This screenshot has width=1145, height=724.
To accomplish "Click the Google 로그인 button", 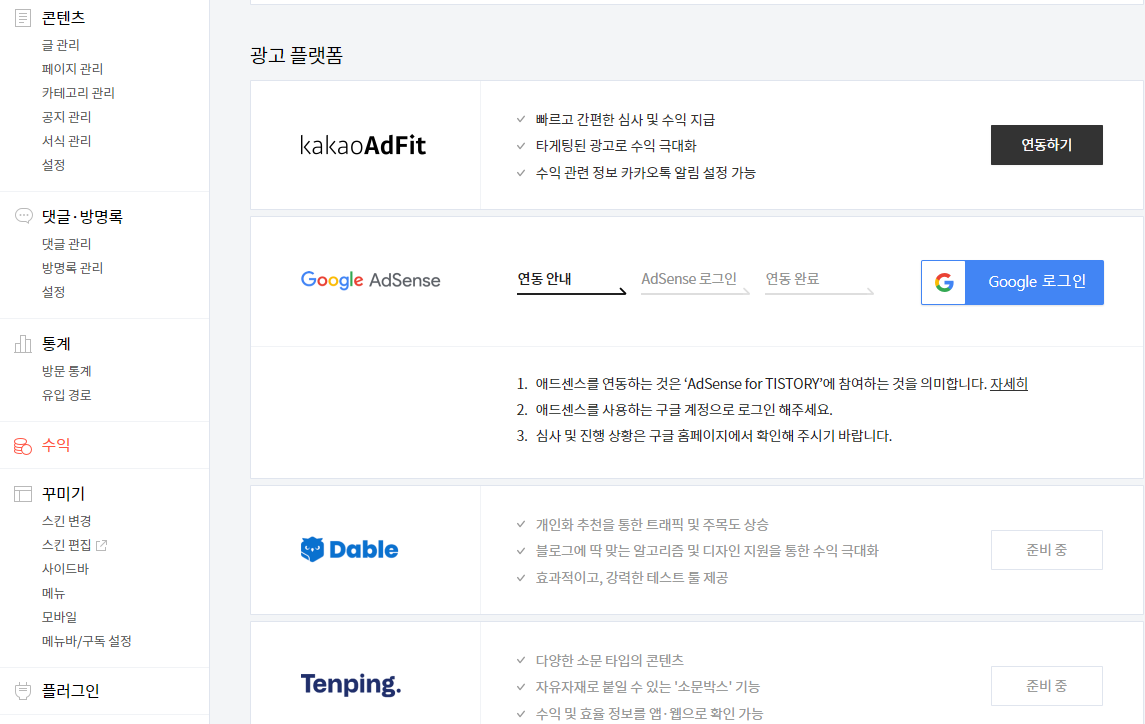I will pos(1012,282).
